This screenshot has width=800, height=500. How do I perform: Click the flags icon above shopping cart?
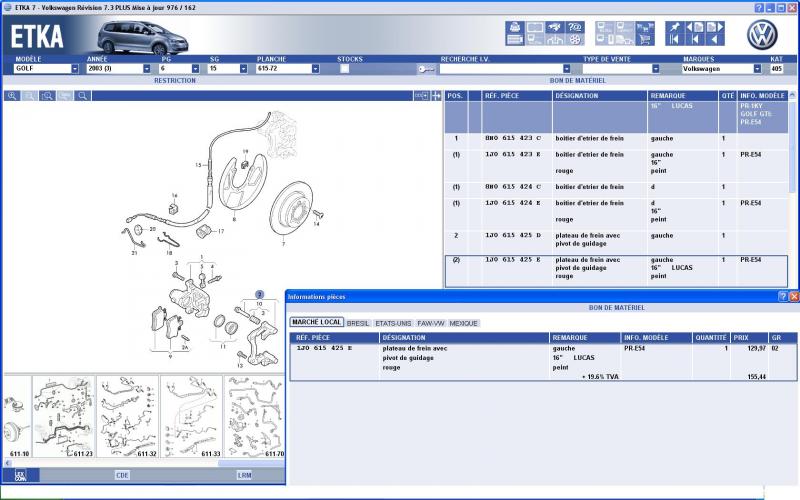(645, 27)
